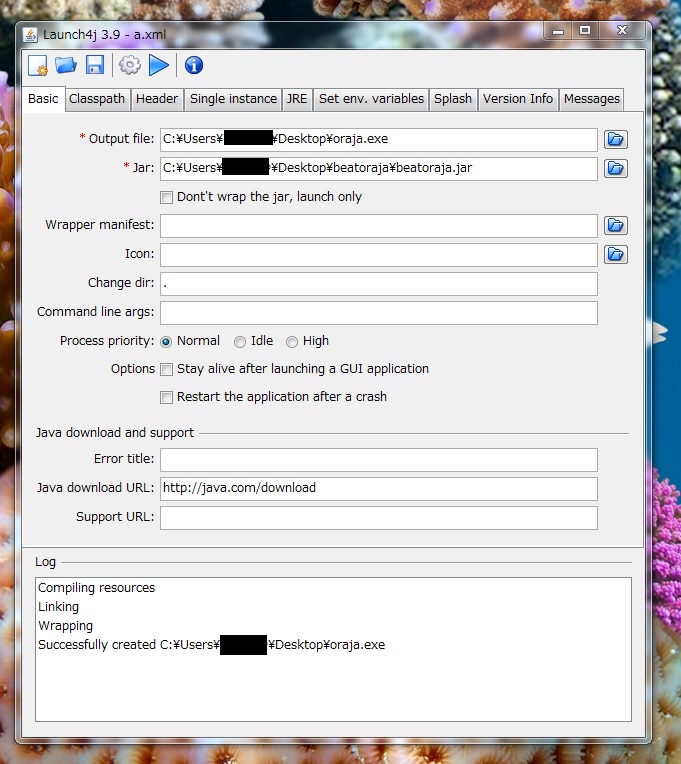The width and height of the screenshot is (681, 764).
Task: Click the Output file path field
Action: 379,140
